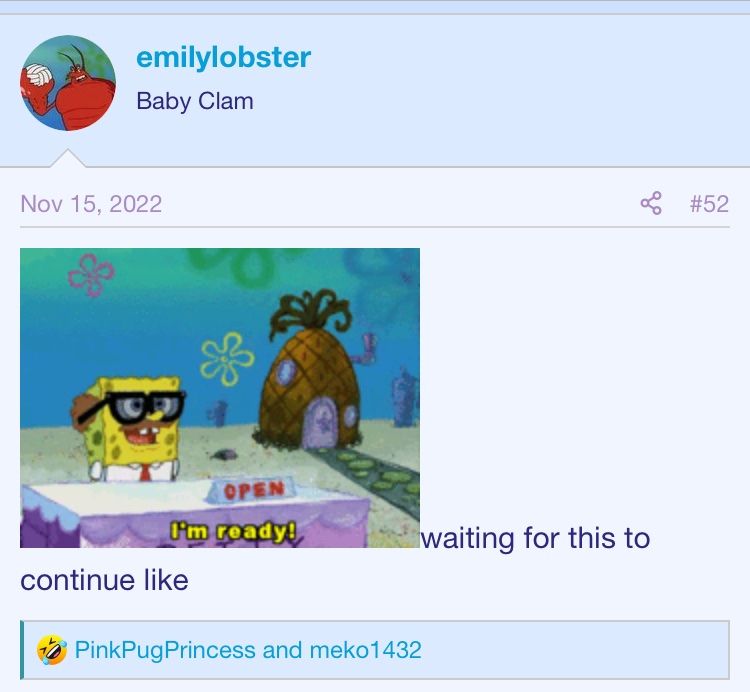
Task: Click the "I'm ready!" yellow caption
Action: [x=234, y=531]
